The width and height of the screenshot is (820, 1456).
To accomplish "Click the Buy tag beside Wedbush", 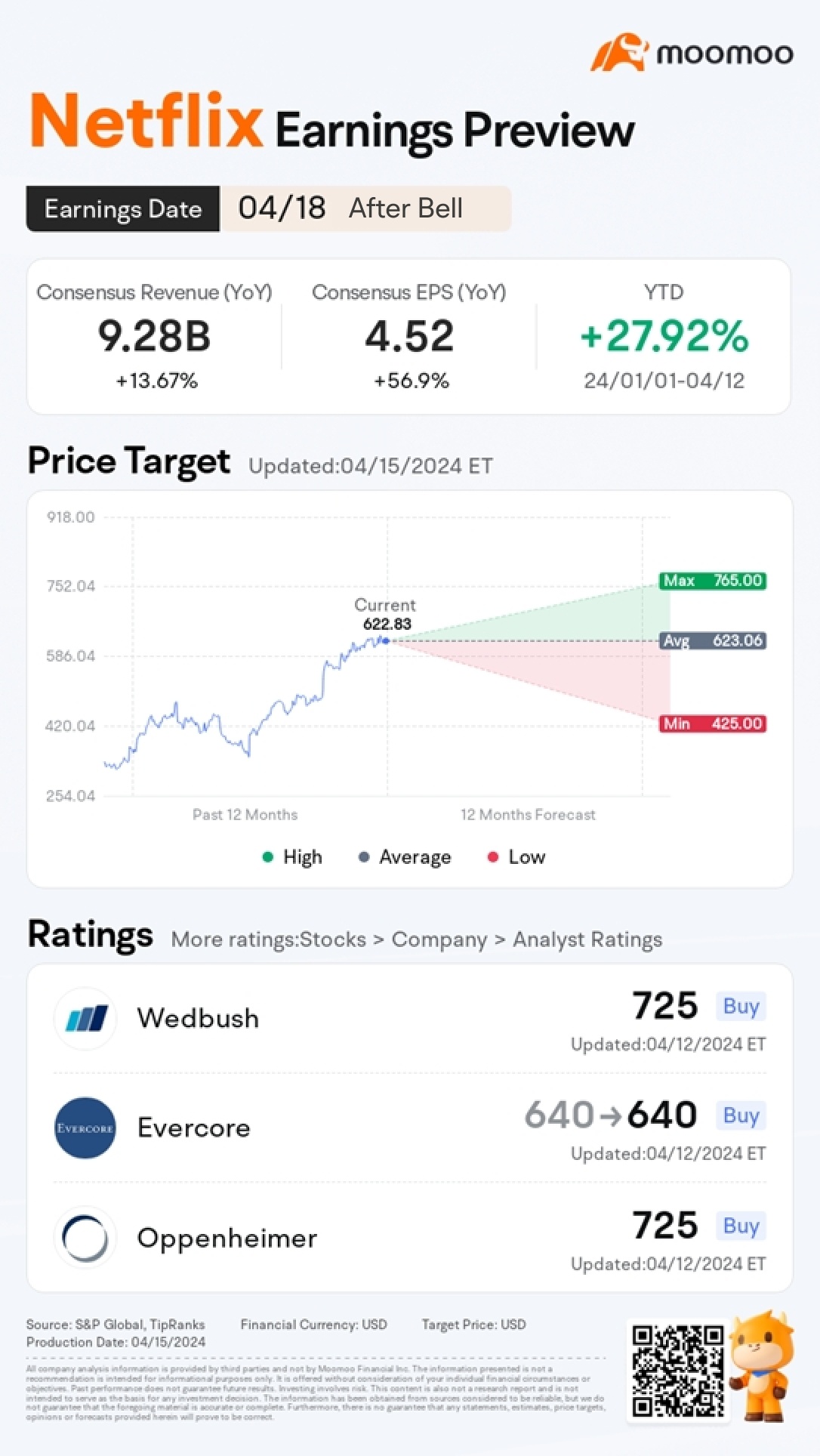I will click(x=741, y=1007).
